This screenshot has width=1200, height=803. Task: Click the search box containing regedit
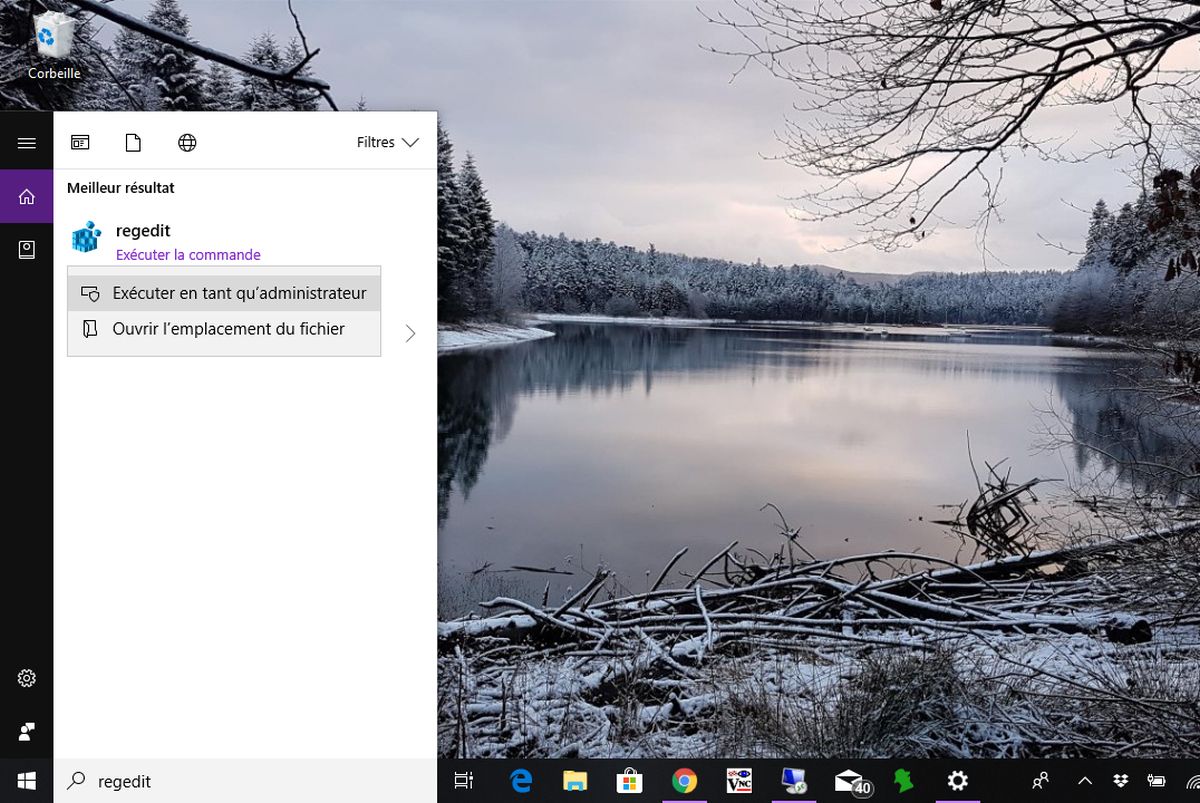click(246, 781)
